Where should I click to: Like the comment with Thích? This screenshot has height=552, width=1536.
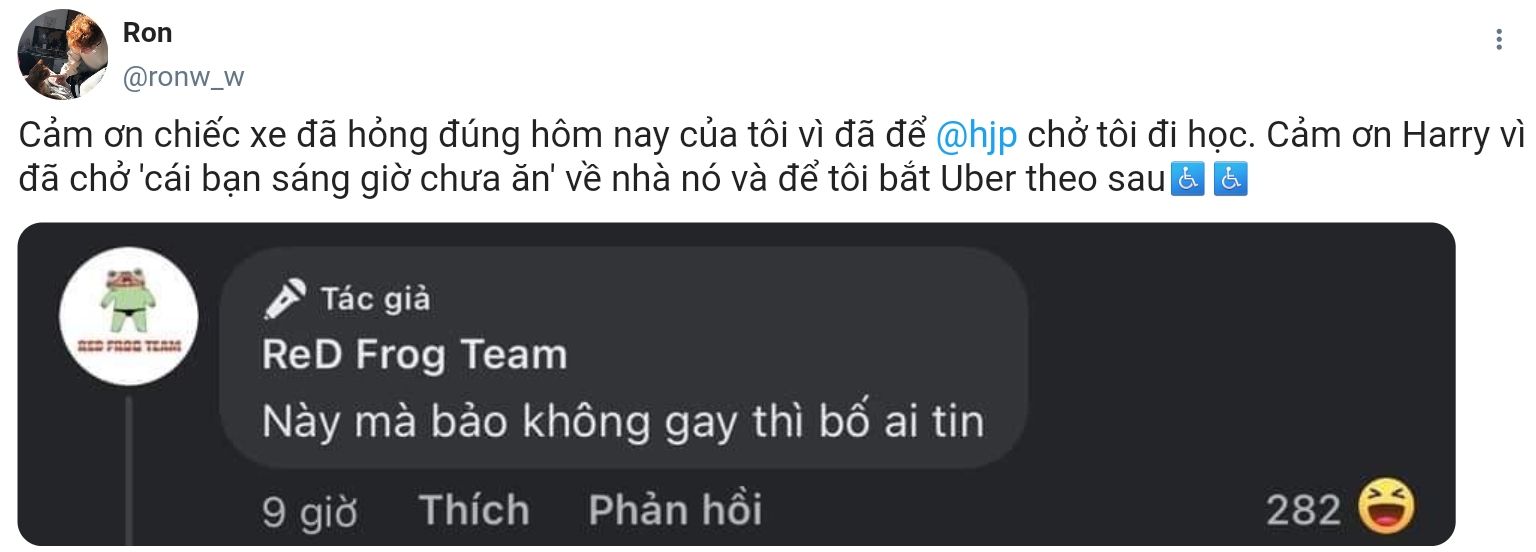click(x=474, y=510)
